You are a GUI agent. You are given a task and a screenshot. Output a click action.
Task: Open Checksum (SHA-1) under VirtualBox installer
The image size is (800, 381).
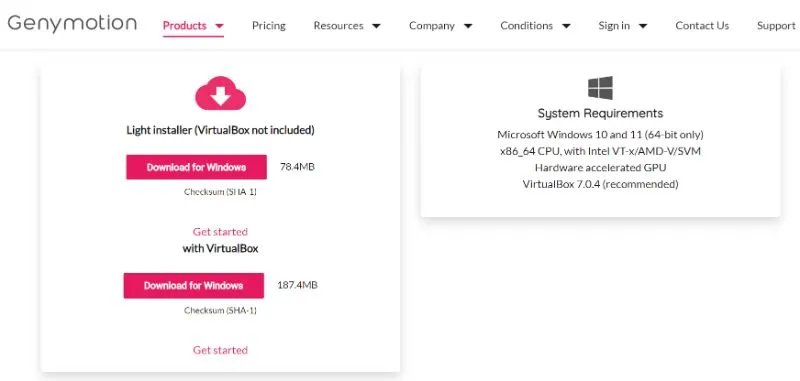tap(220, 310)
